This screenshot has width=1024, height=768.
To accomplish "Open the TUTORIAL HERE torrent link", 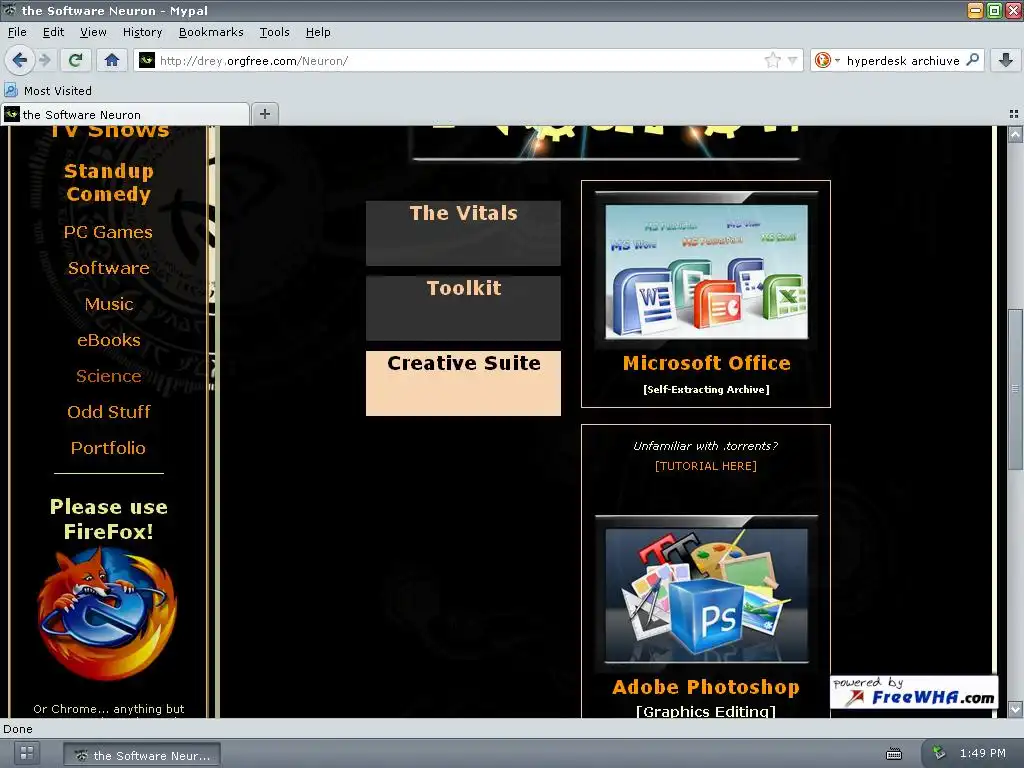I will coord(706,466).
